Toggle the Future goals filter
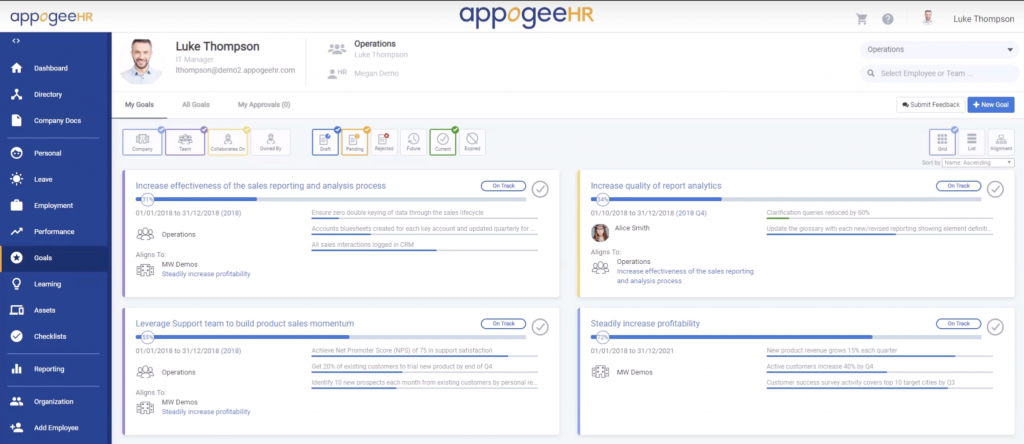 pos(413,142)
